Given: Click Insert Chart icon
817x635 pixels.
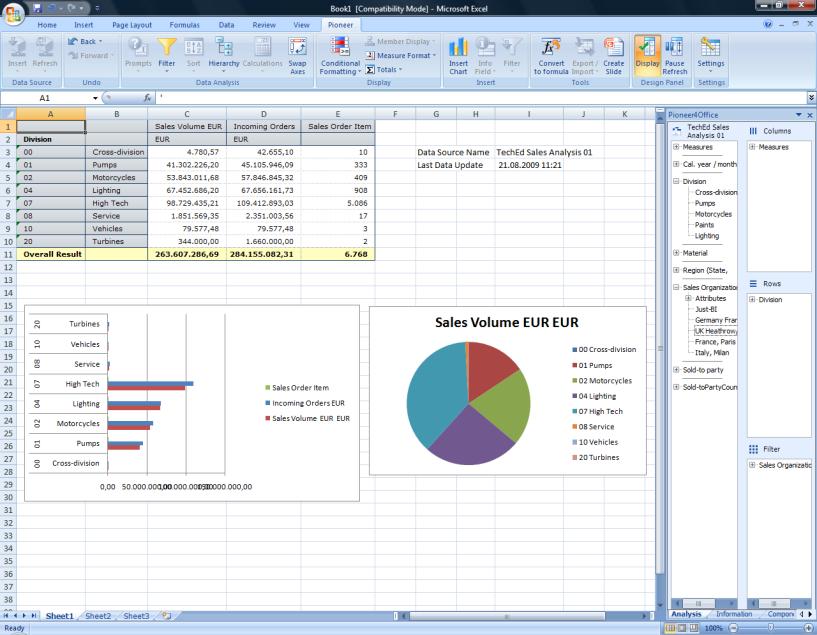Looking at the screenshot, I should click(x=458, y=56).
